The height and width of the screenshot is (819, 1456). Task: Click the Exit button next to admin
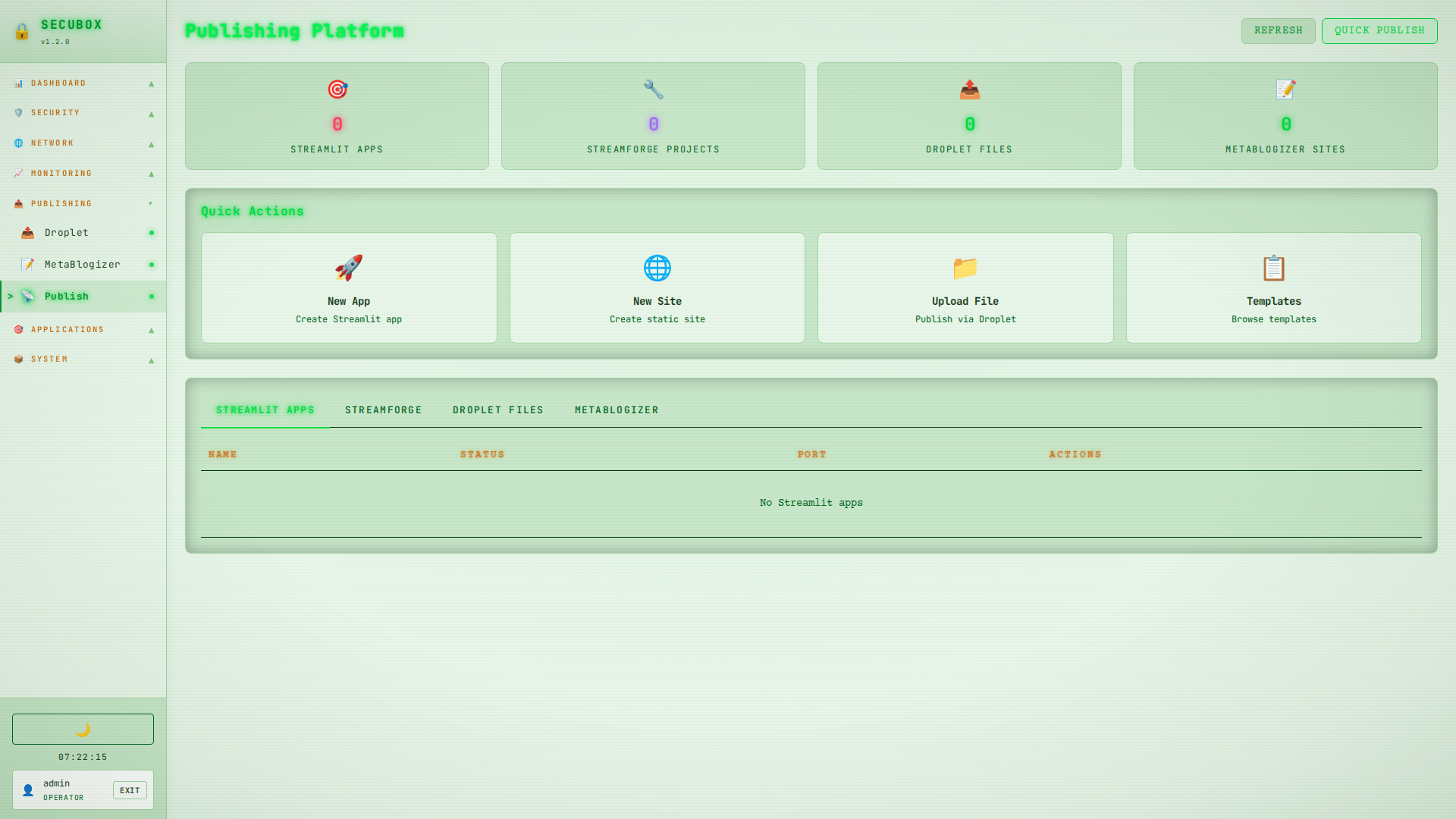point(130,790)
